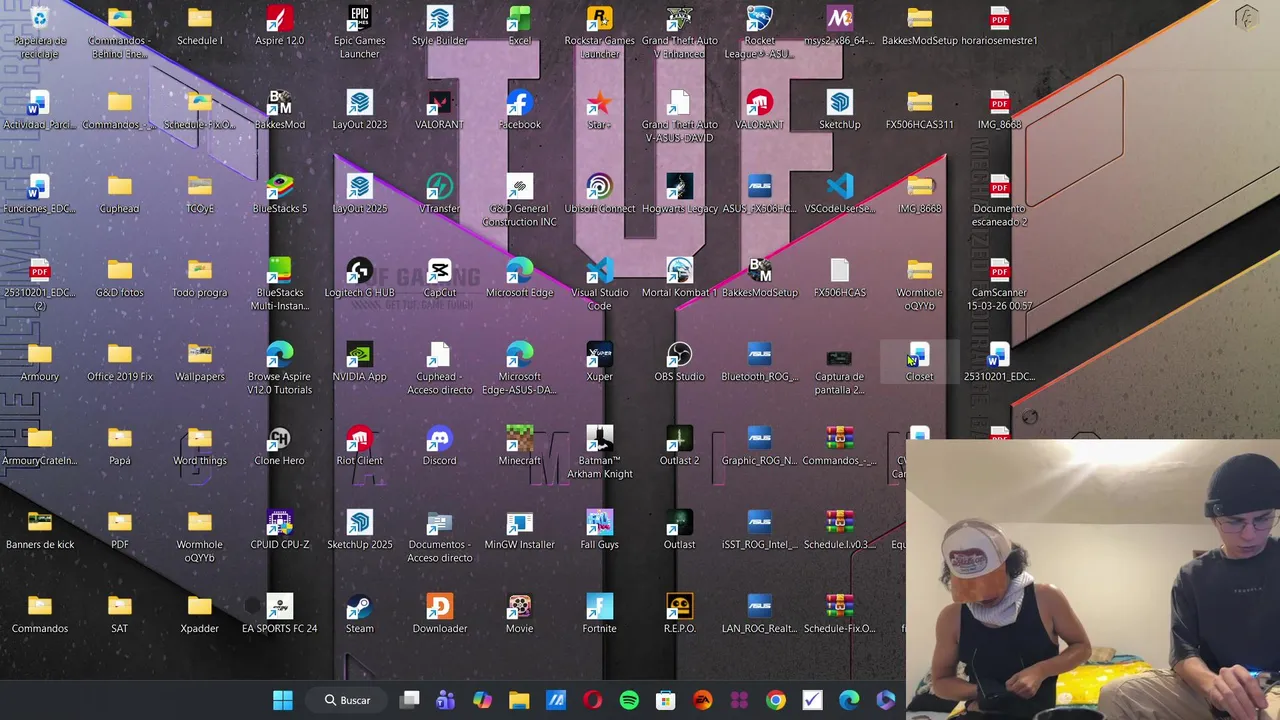
Task: Open Task View from the taskbar
Action: point(410,700)
